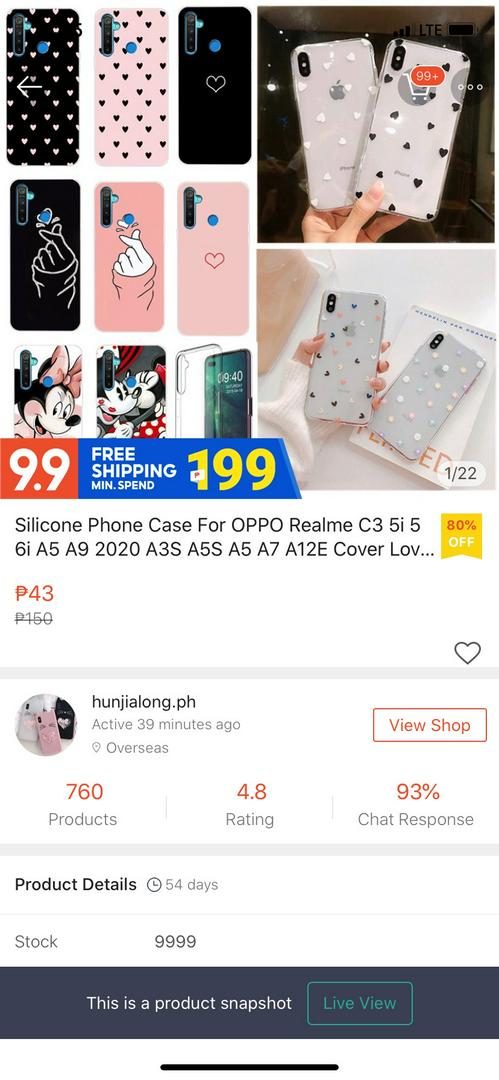Open the hunjialong.ph seller avatar

coord(47,725)
